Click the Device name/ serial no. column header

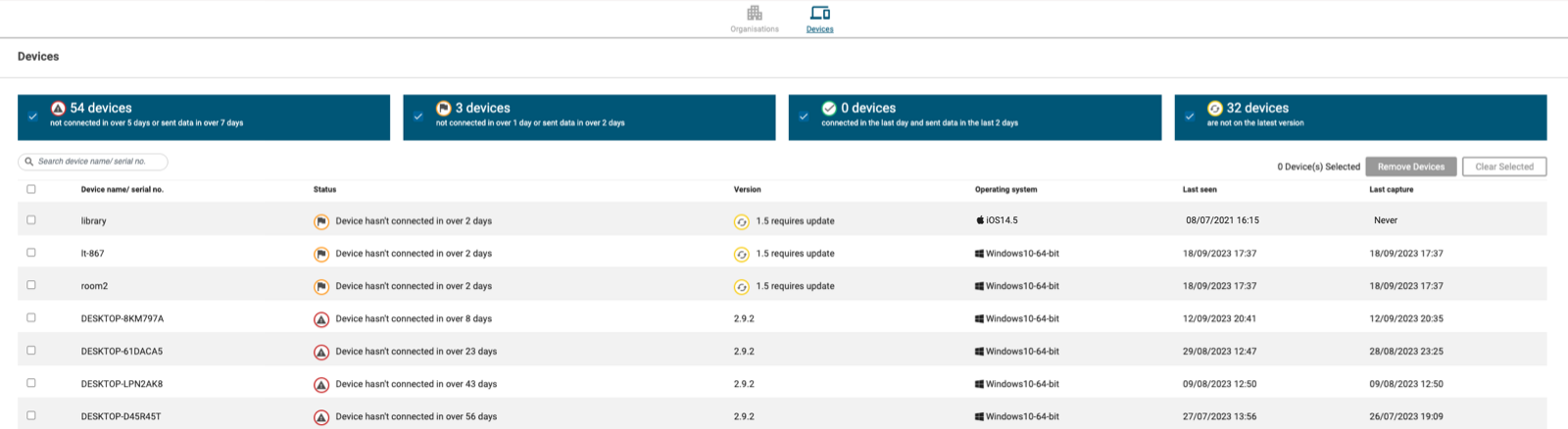click(x=122, y=190)
